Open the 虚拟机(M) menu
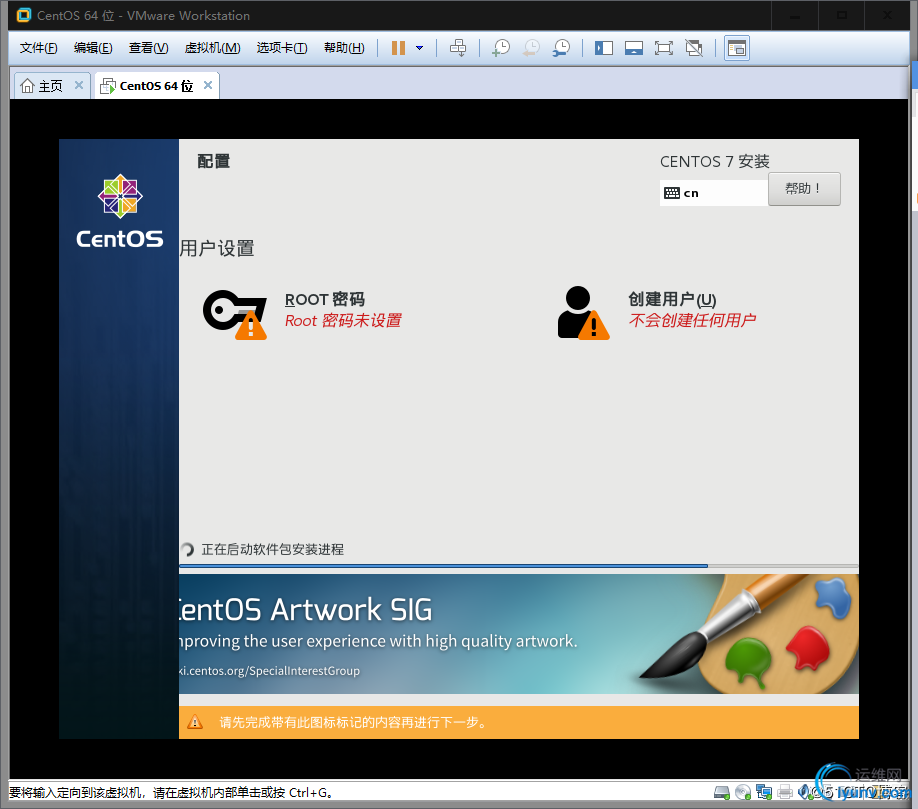This screenshot has width=918, height=809. coord(213,48)
